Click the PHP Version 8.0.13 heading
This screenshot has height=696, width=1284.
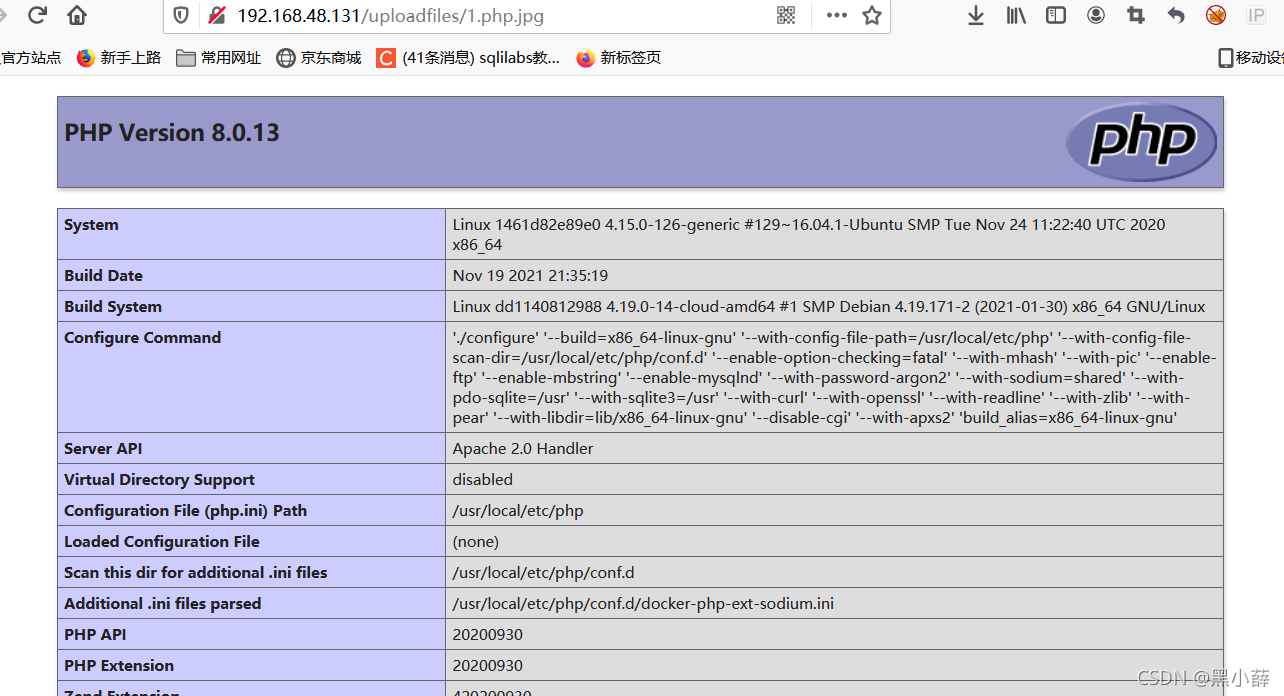172,133
